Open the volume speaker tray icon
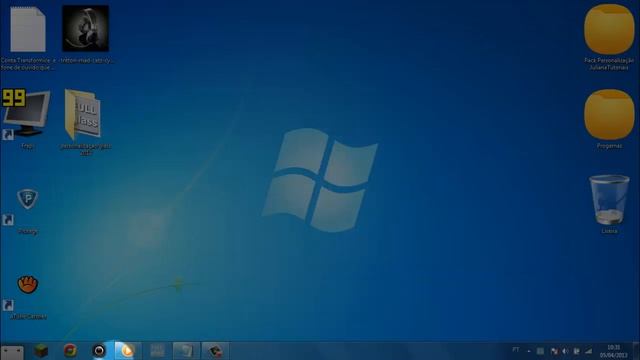640x360 pixels. click(x=565, y=351)
